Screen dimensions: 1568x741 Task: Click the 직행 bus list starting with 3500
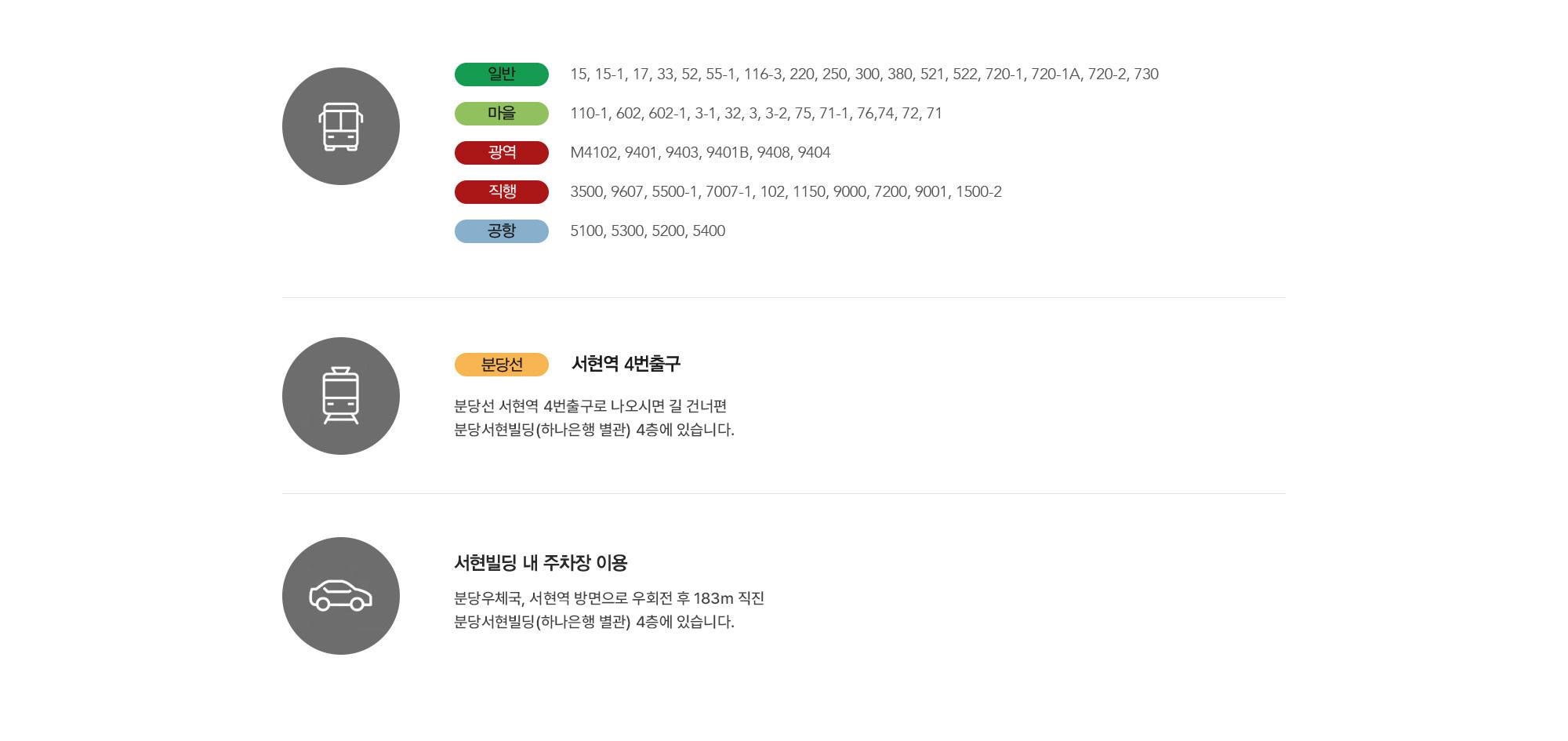pyautogui.click(x=786, y=192)
